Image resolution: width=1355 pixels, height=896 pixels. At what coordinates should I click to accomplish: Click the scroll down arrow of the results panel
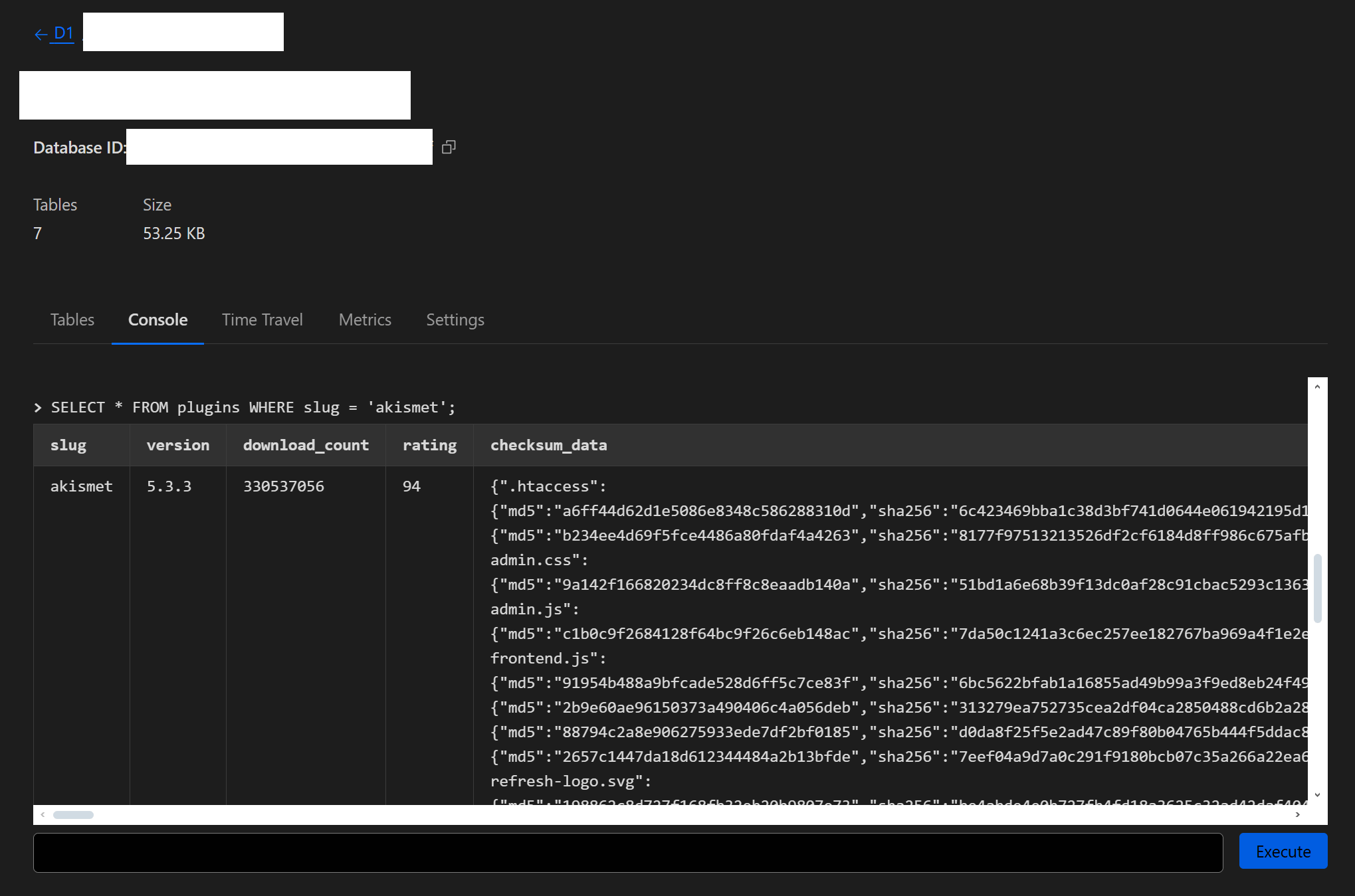coord(1317,795)
